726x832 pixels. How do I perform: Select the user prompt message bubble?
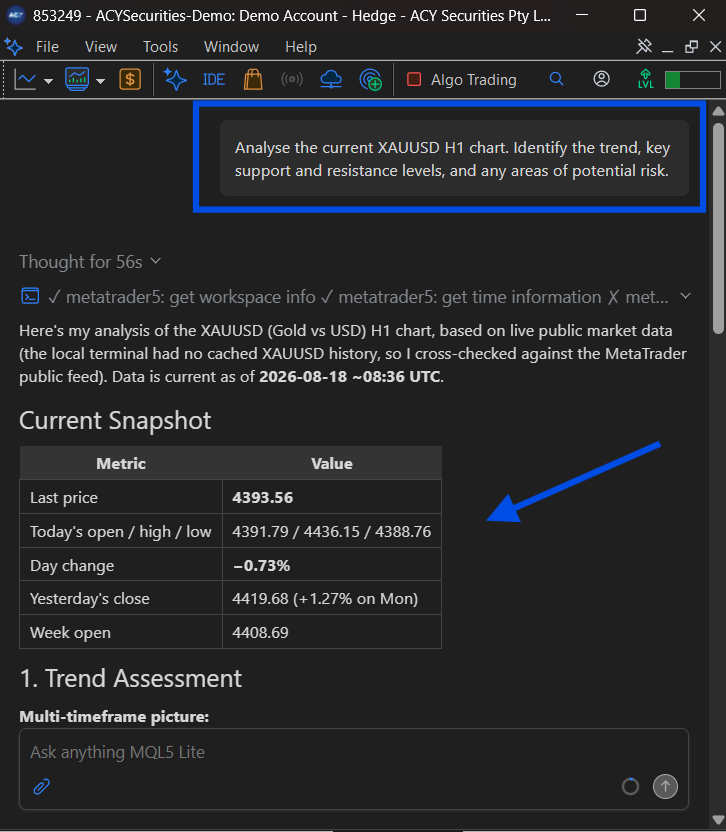[x=454, y=158]
